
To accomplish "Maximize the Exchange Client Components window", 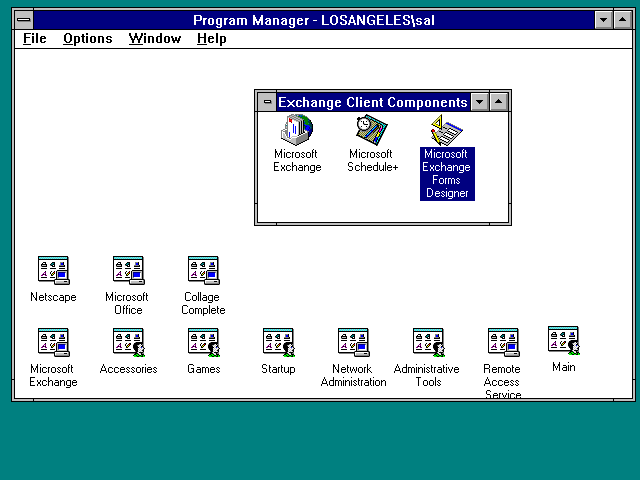I will (x=498, y=102).
